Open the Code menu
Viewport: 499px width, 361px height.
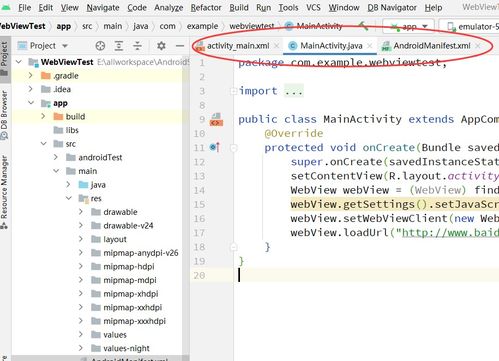coord(137,7)
